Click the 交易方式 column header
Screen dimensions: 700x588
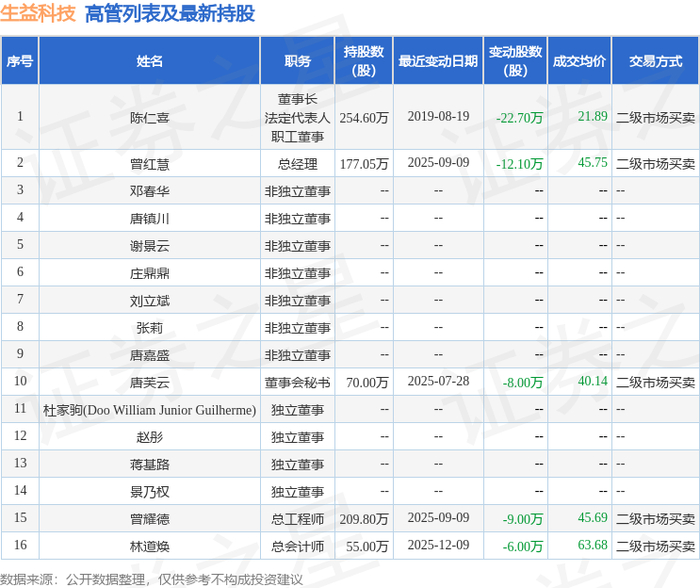[655, 61]
